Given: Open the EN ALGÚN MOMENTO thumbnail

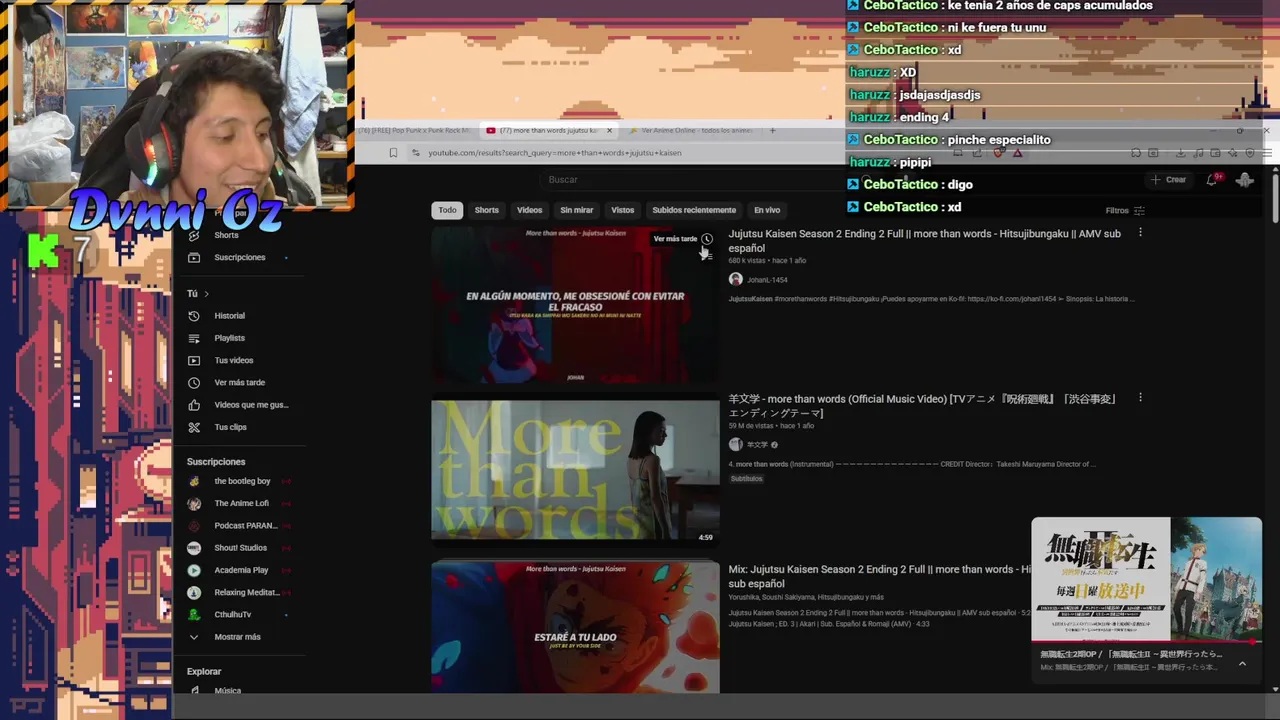Looking at the screenshot, I should (x=575, y=305).
